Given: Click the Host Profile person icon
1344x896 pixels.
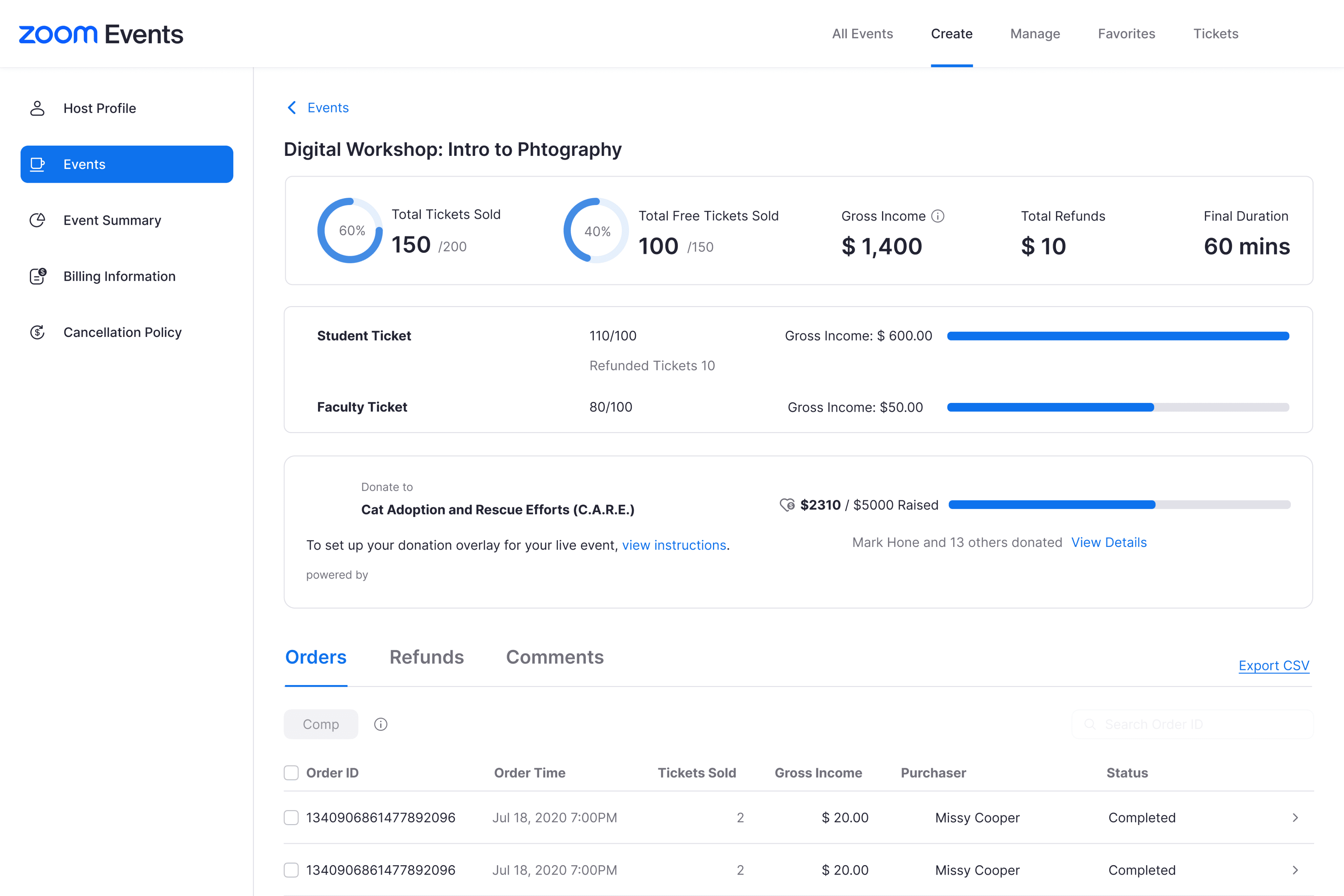Looking at the screenshot, I should tap(37, 109).
